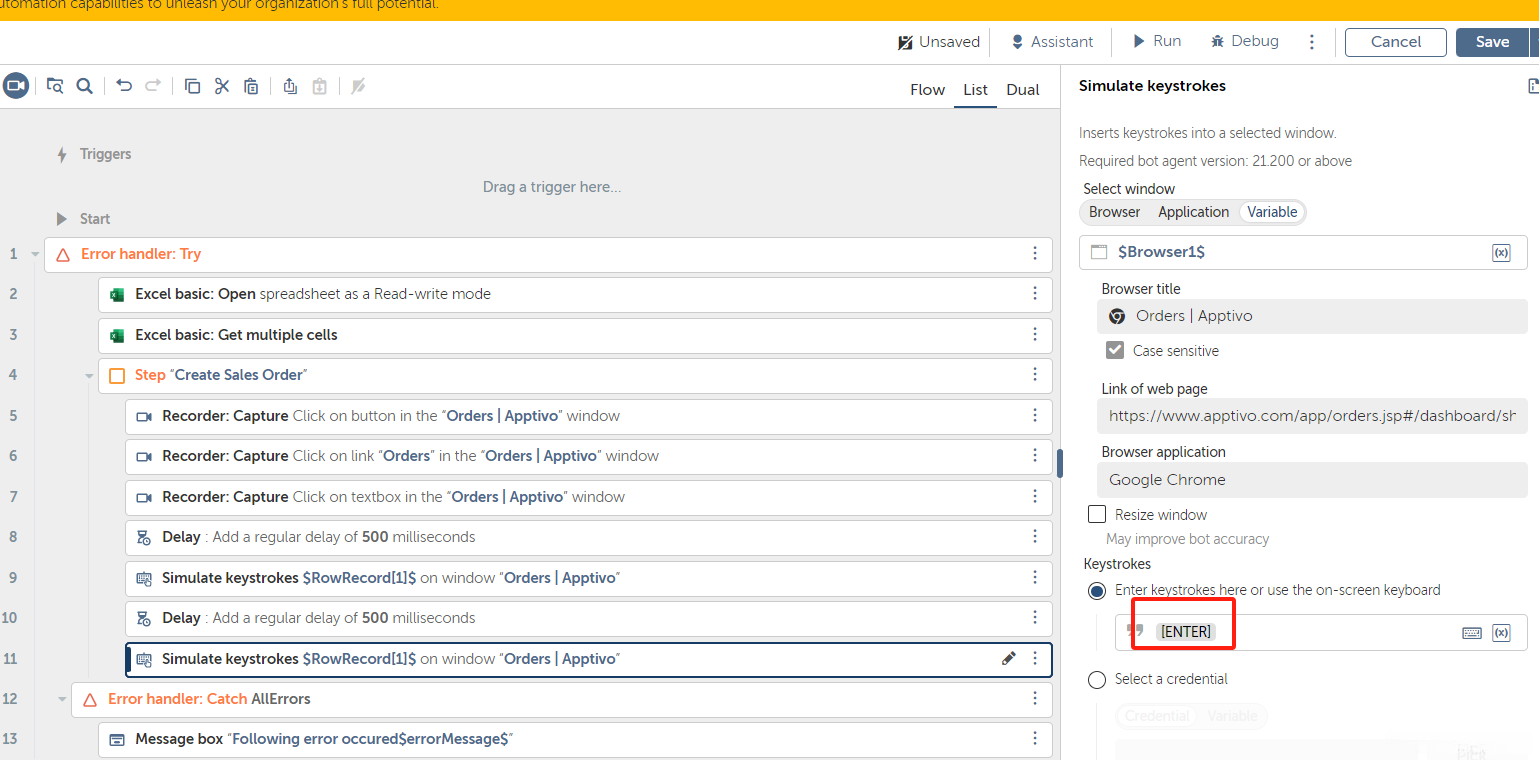Select the 'Select a credential' radio button
This screenshot has height=760, width=1539.
coord(1097,679)
